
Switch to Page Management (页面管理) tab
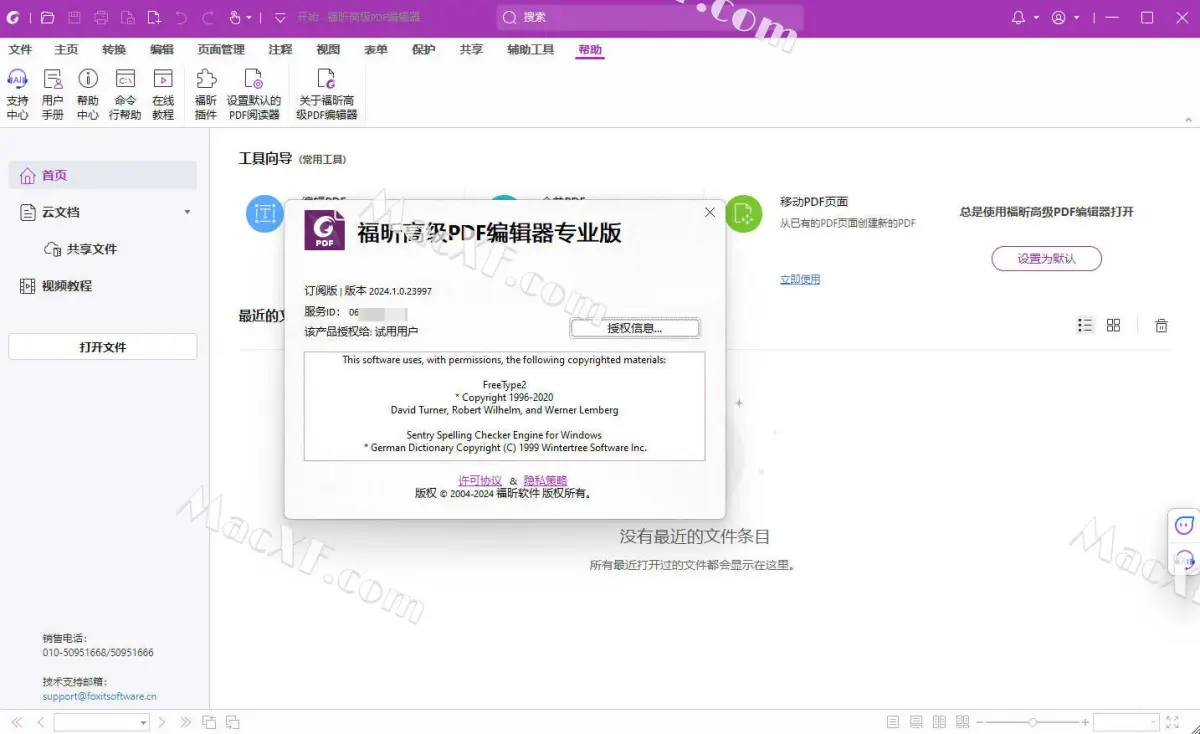click(221, 49)
